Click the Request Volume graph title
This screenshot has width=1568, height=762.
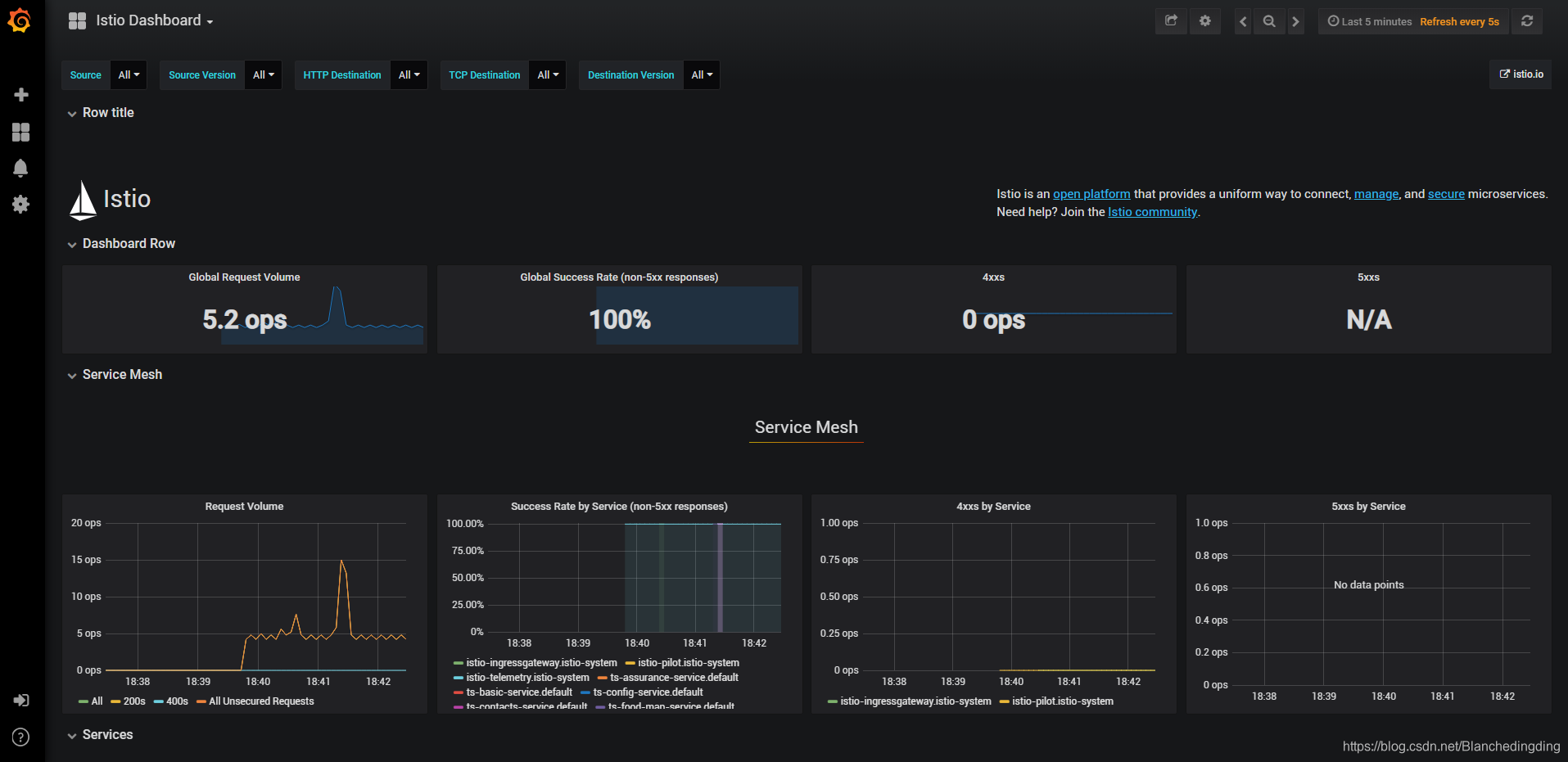click(244, 507)
